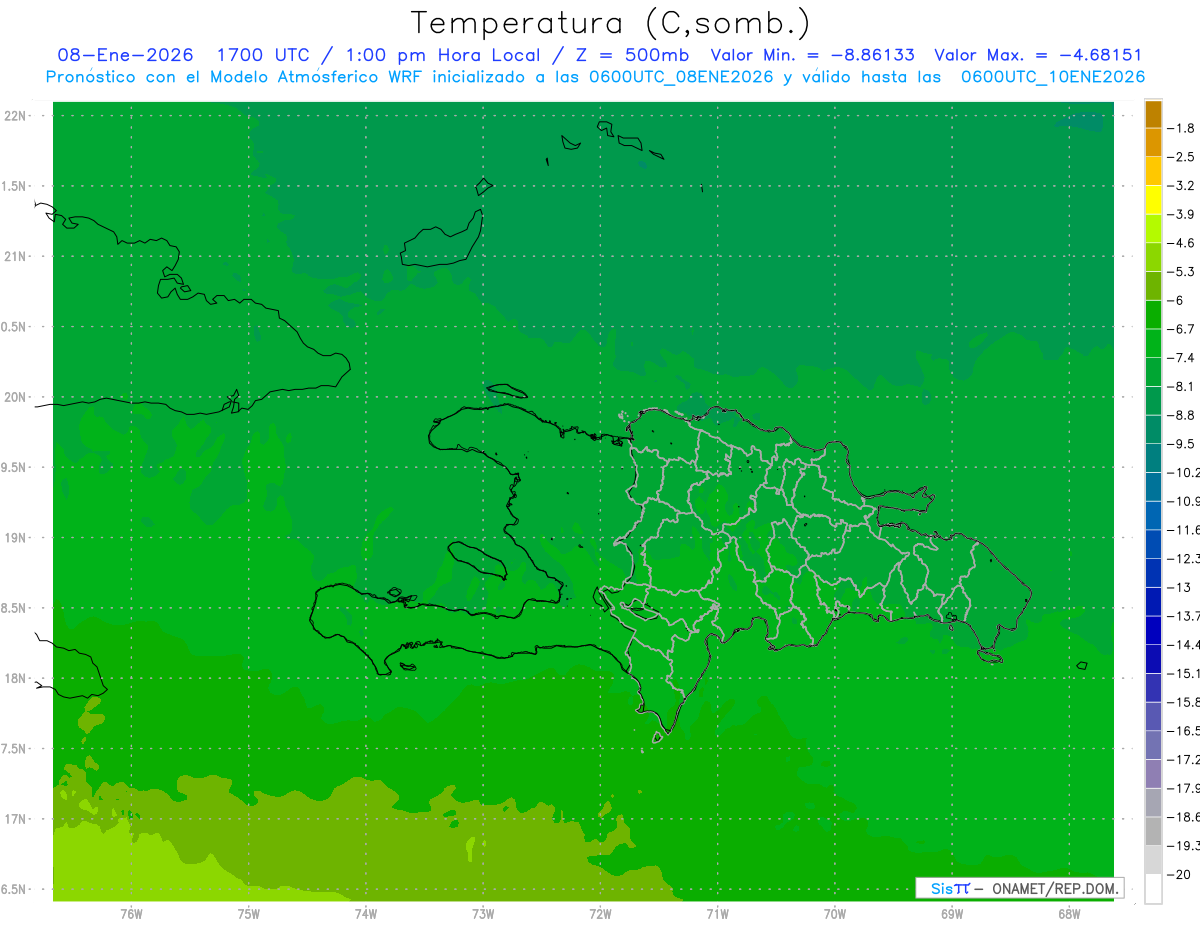Click the "-3.9" color bar value
Viewport: 1200px width, 927px height.
pos(1181,214)
